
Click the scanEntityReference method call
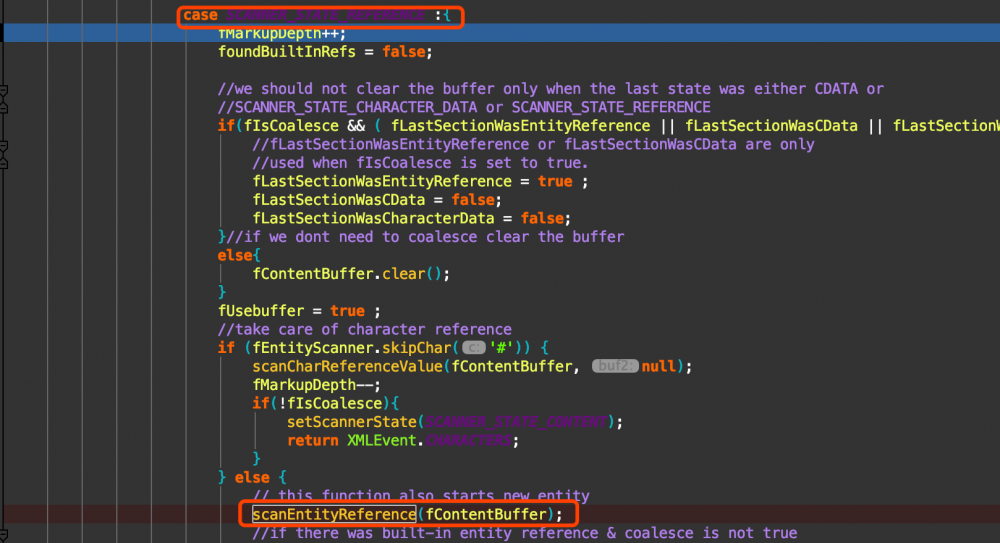[334, 514]
